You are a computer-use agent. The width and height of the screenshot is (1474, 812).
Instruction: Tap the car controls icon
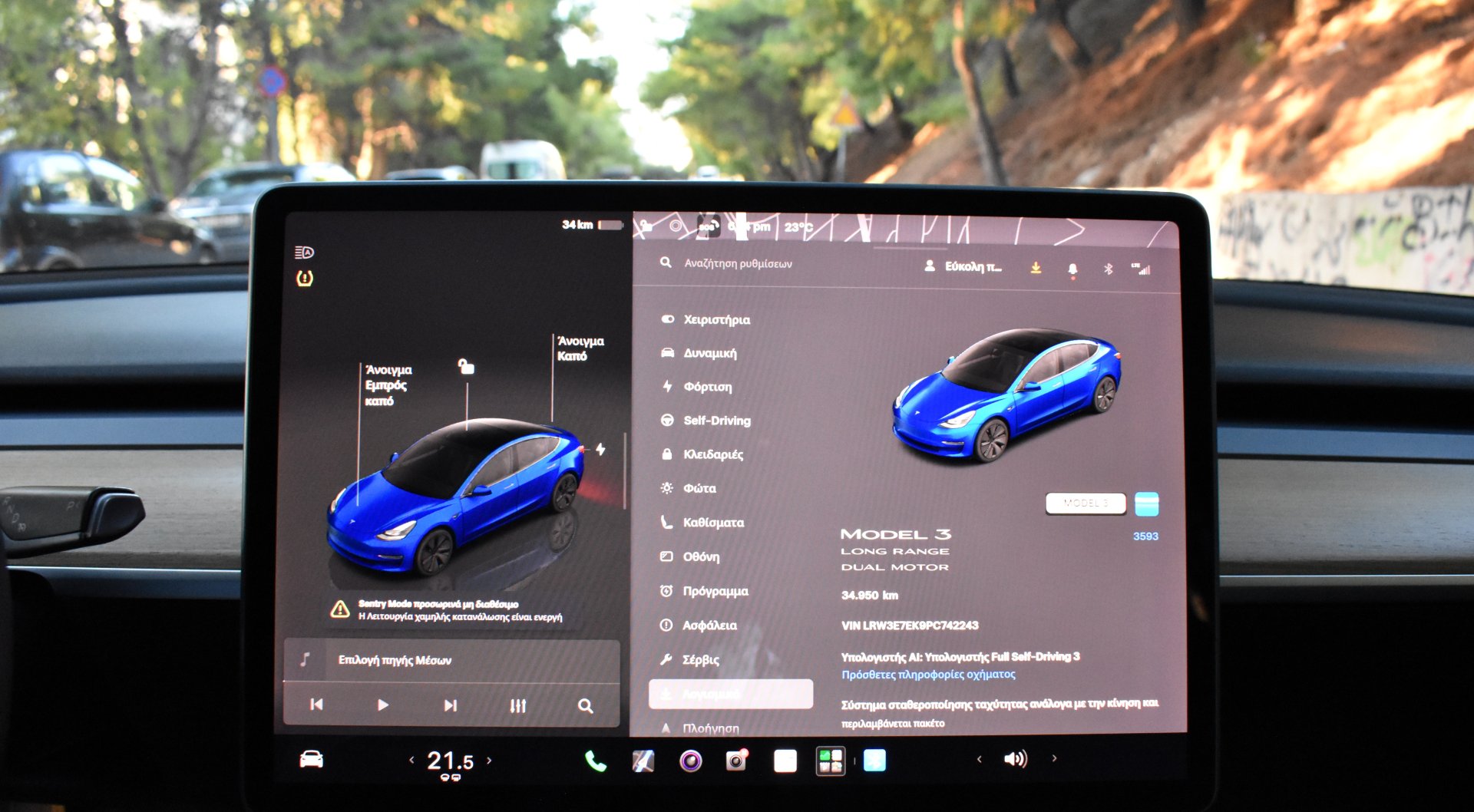[x=311, y=759]
